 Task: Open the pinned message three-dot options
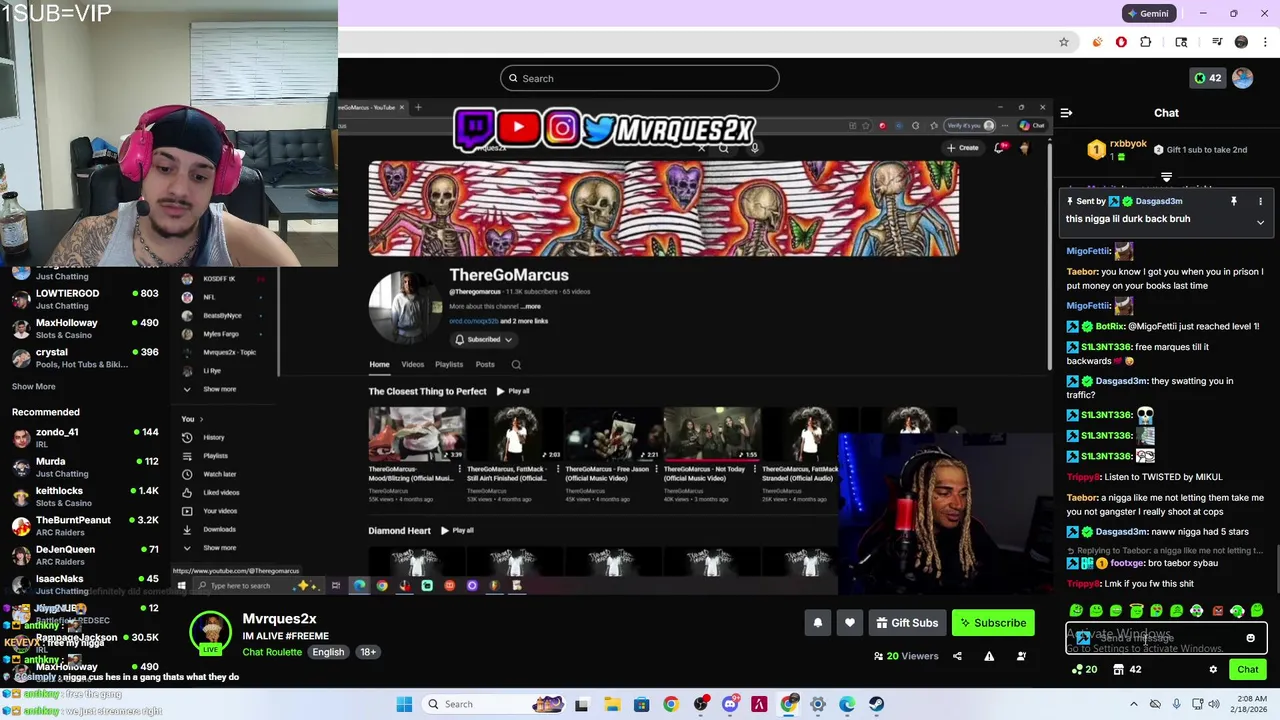tap(1261, 201)
